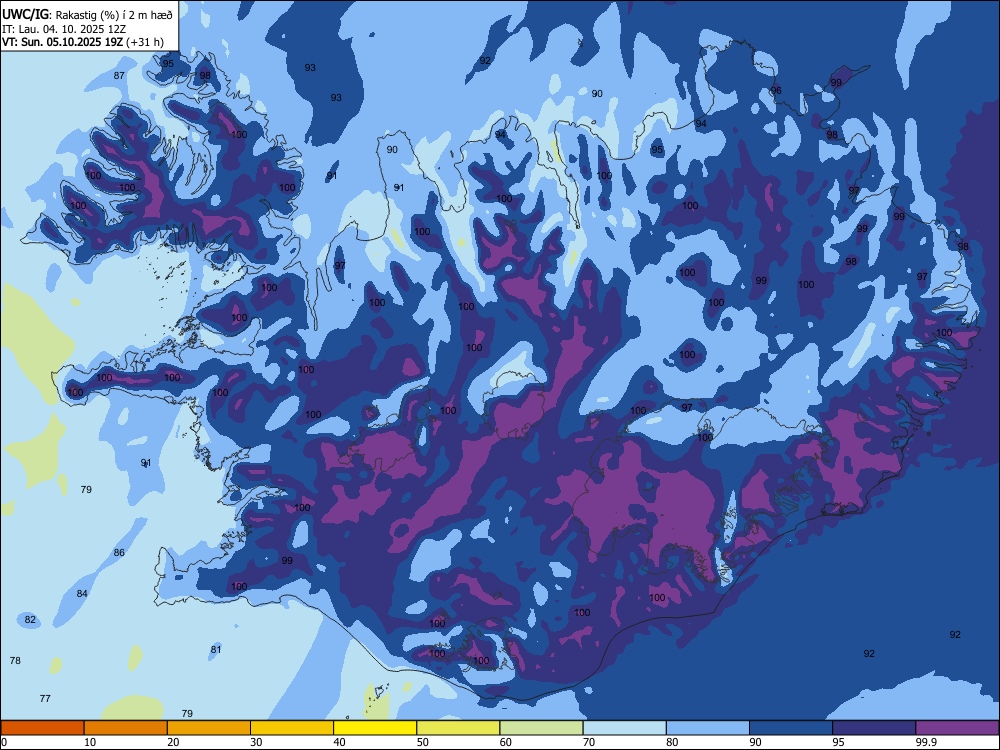The height and width of the screenshot is (750, 1000).
Task: Select the '40' label under the color scale
Action: [x=340, y=742]
